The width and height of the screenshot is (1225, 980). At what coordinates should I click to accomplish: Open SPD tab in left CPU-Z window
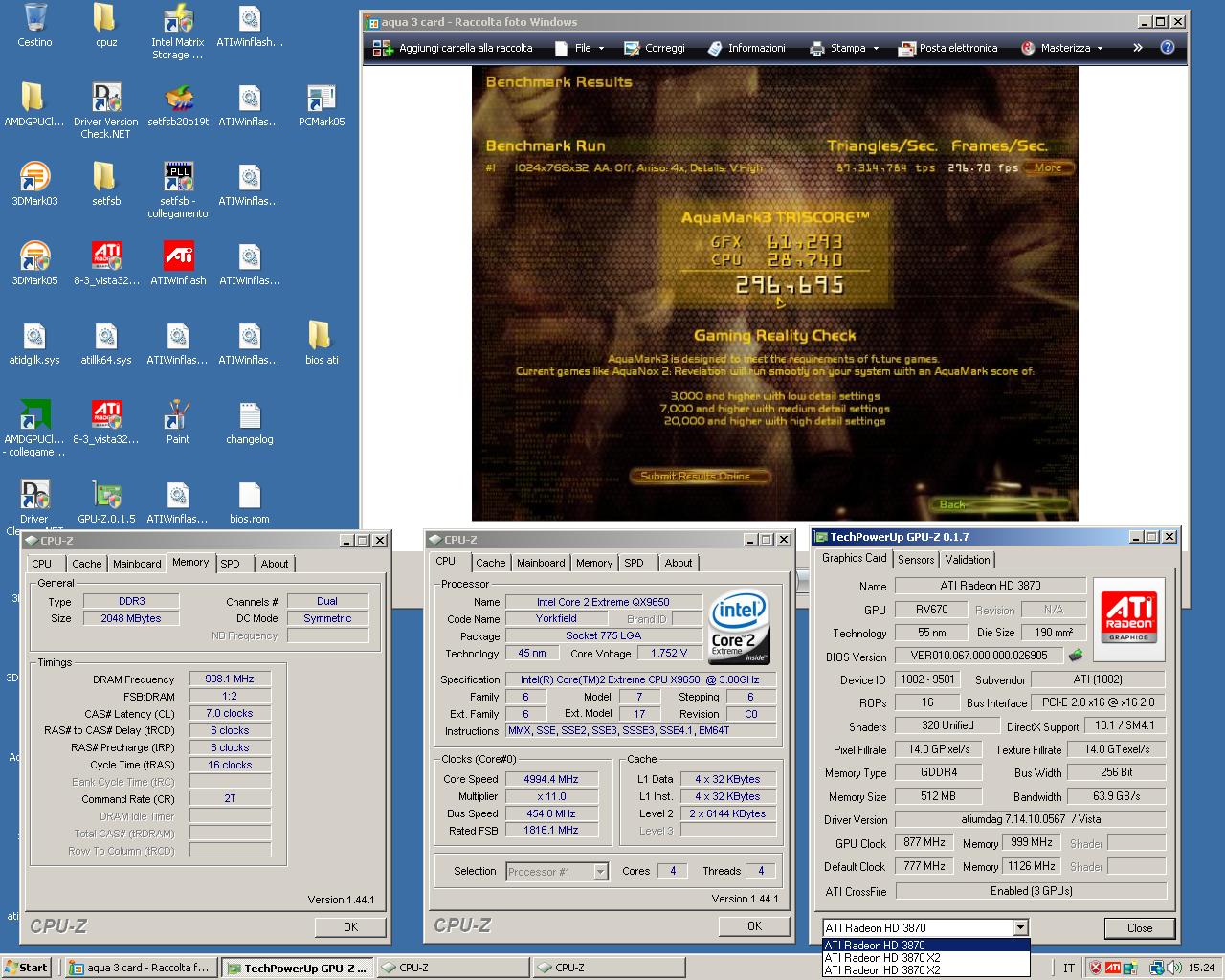(231, 564)
